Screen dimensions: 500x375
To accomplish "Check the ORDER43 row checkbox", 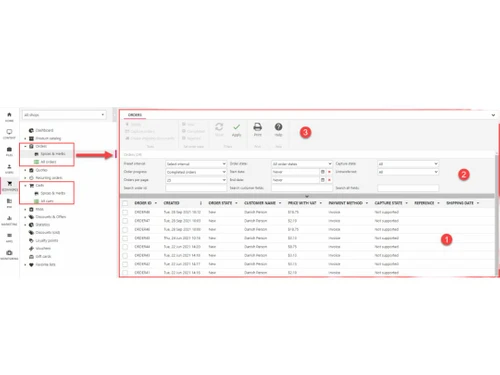I will click(x=125, y=255).
